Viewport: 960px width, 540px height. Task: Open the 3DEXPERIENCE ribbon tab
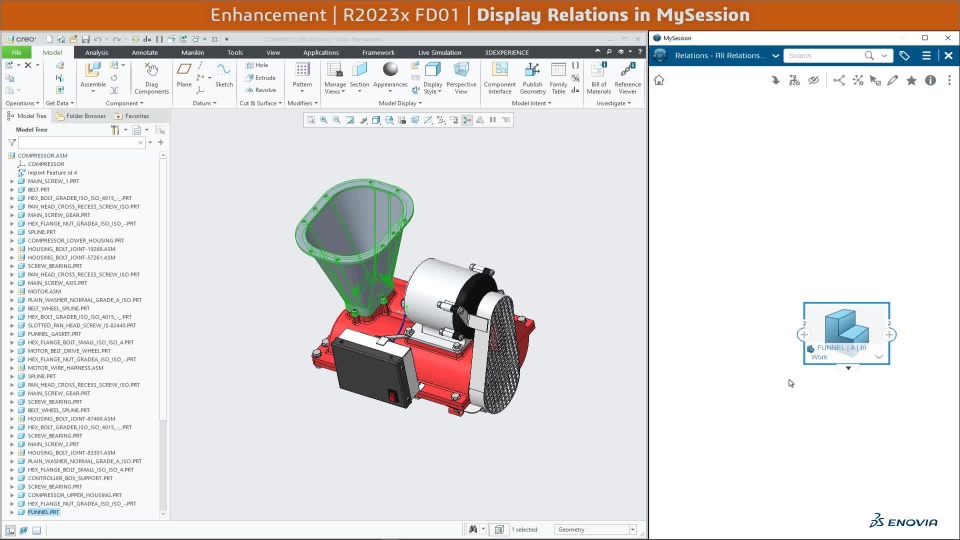click(506, 53)
